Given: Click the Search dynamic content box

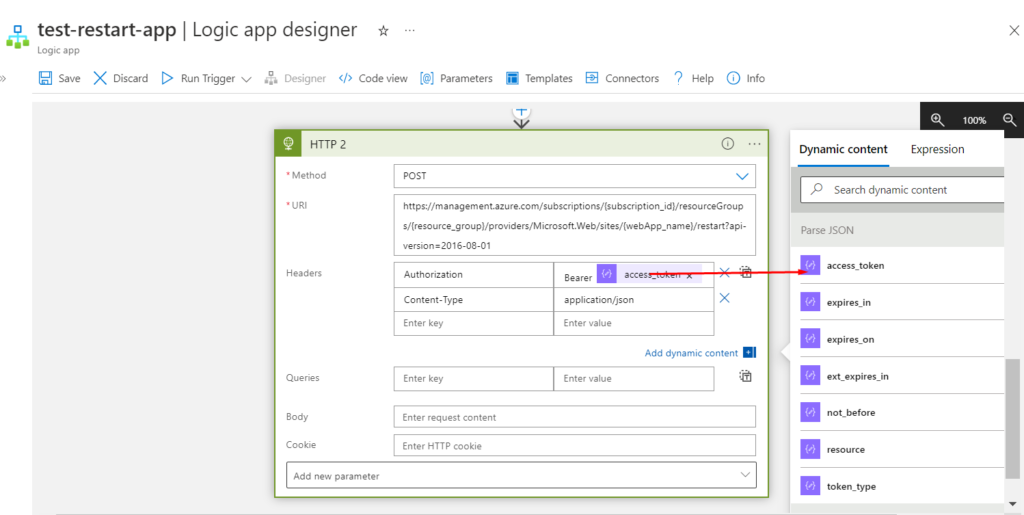Looking at the screenshot, I should click(902, 190).
